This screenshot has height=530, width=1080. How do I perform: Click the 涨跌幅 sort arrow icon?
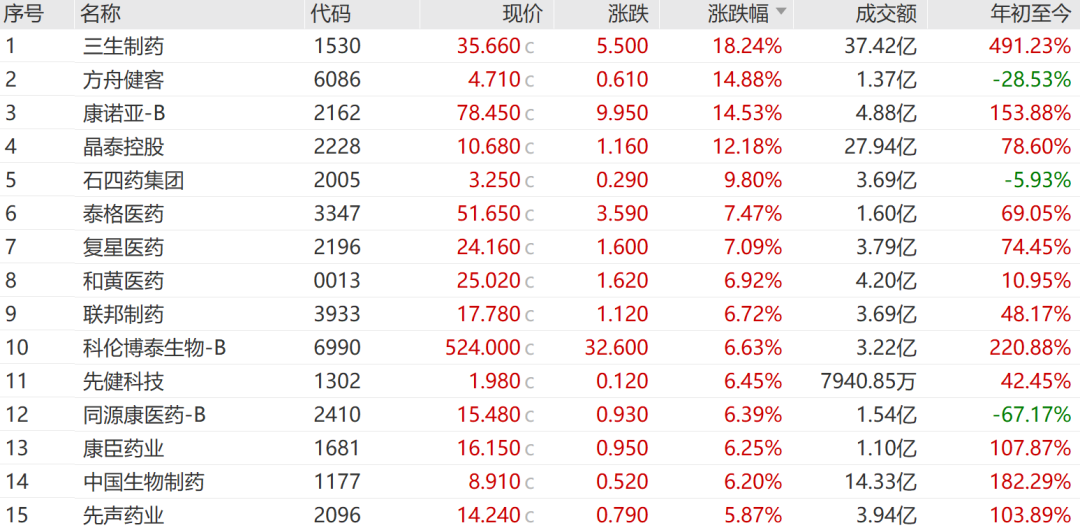click(x=780, y=12)
